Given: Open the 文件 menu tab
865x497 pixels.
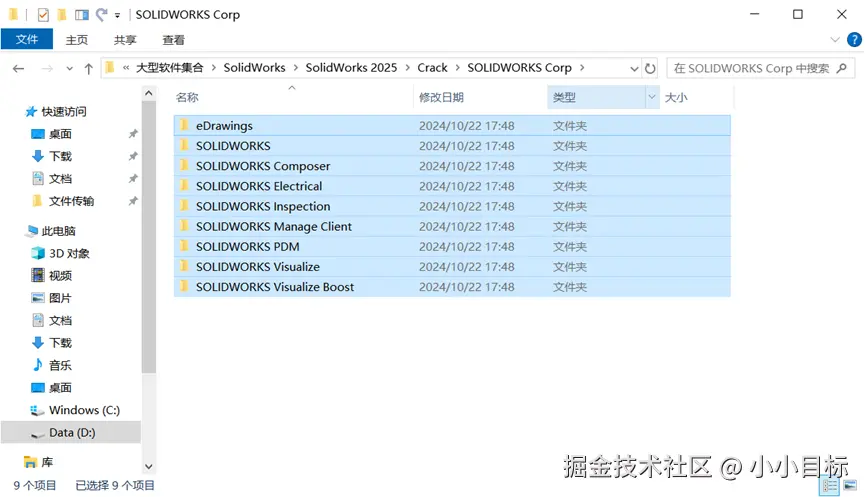Looking at the screenshot, I should pos(26,40).
